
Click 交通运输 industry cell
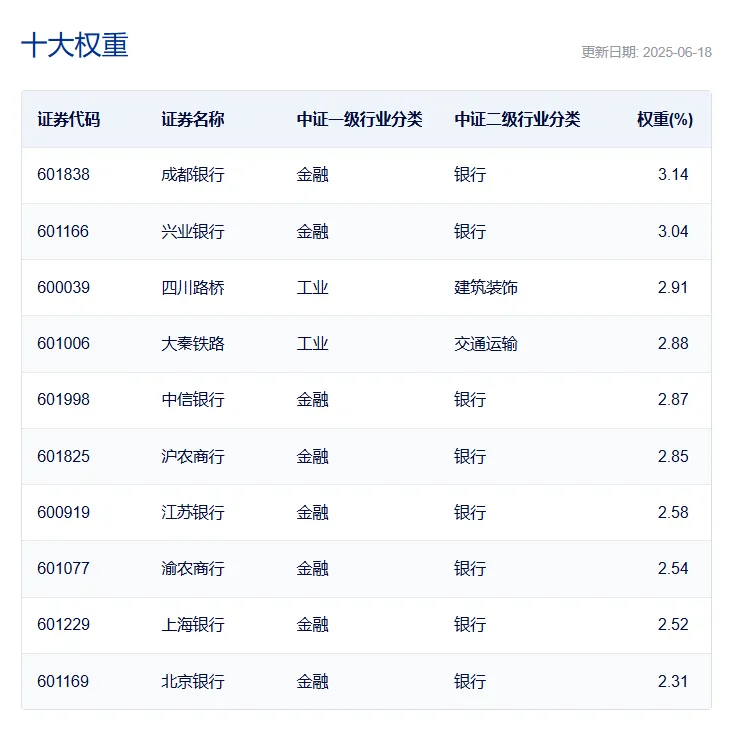[486, 344]
